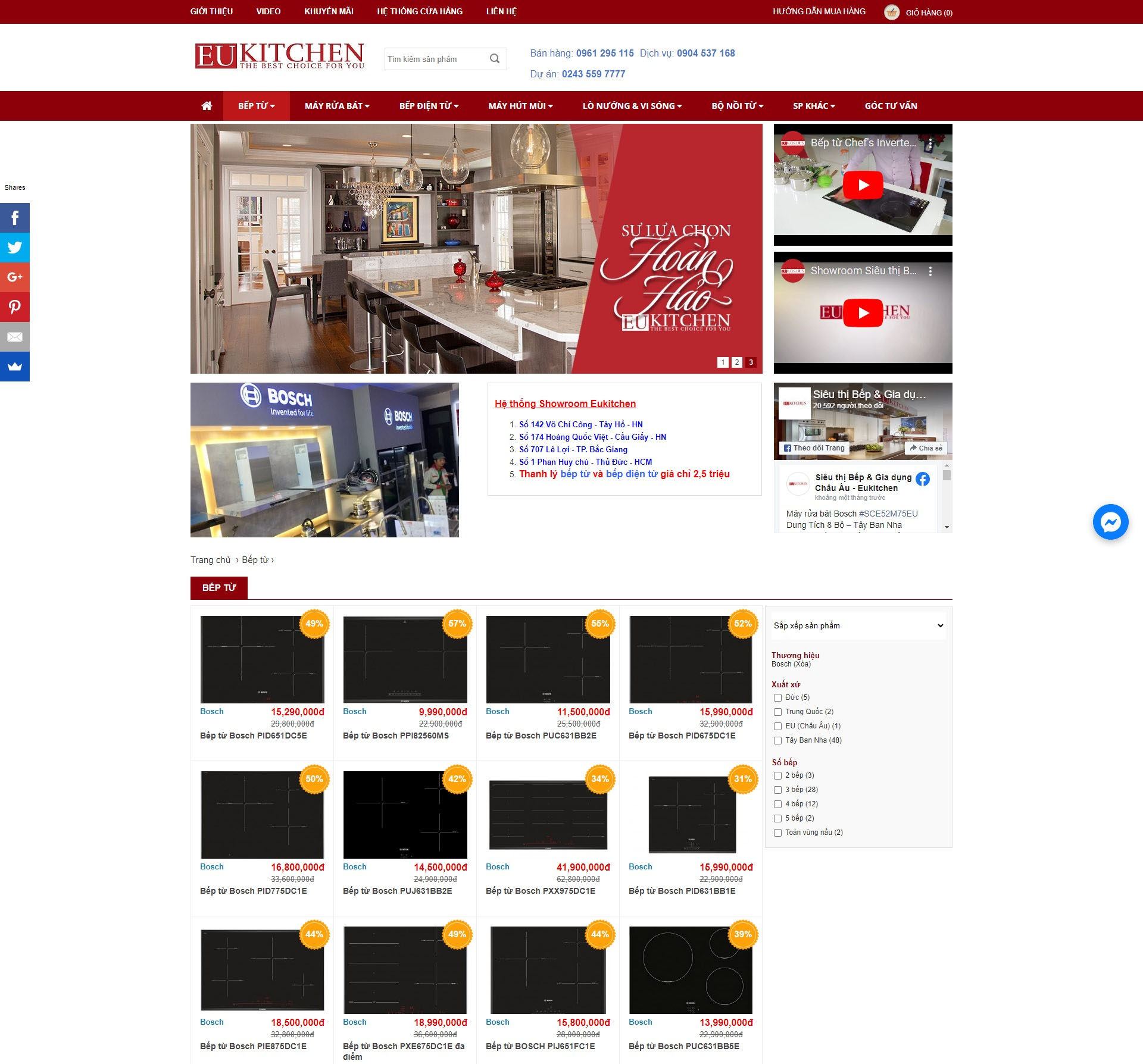The image size is (1143, 1064).
Task: Expand the MÁY HÚT MÙI menu
Action: 519,105
